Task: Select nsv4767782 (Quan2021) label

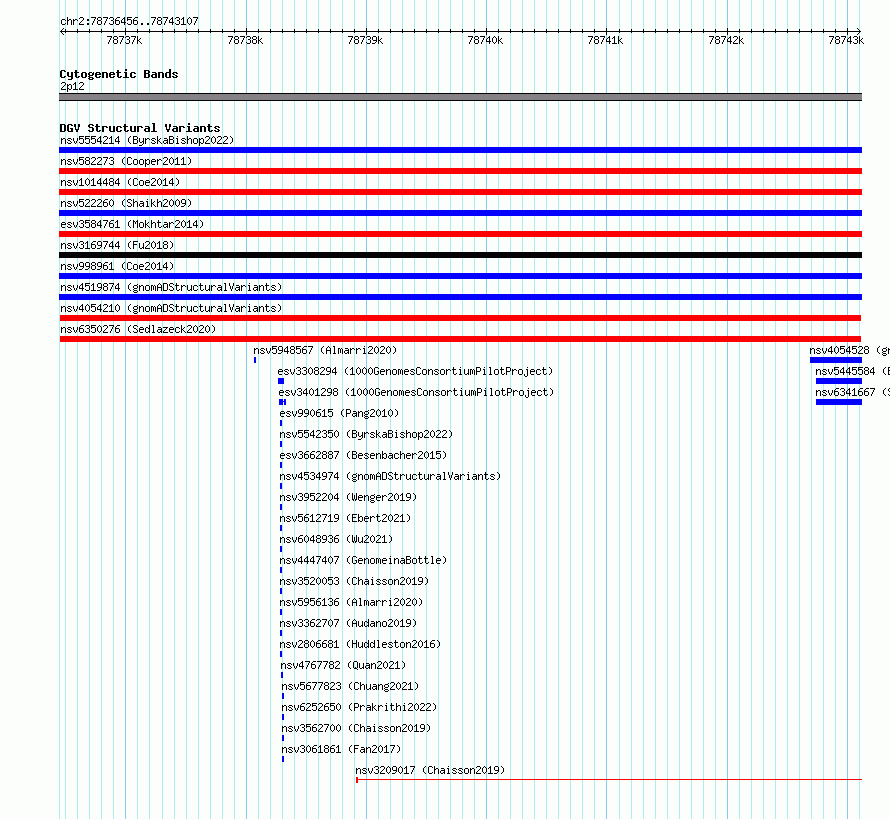Action: click(343, 665)
